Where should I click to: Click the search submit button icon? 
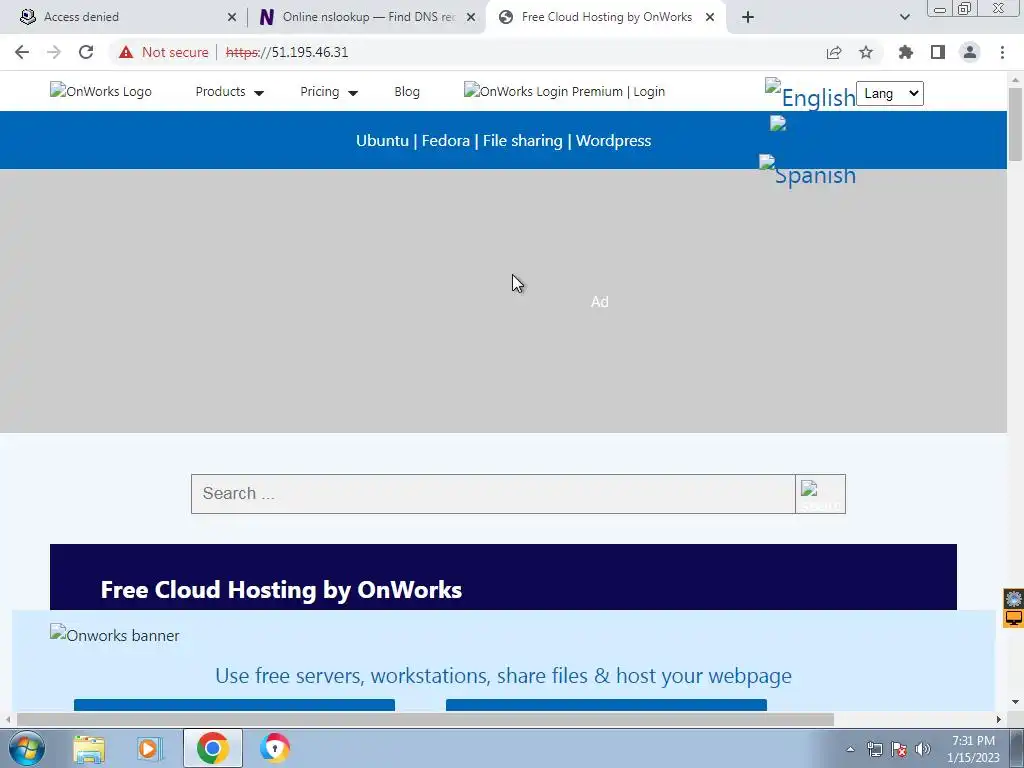coord(820,494)
